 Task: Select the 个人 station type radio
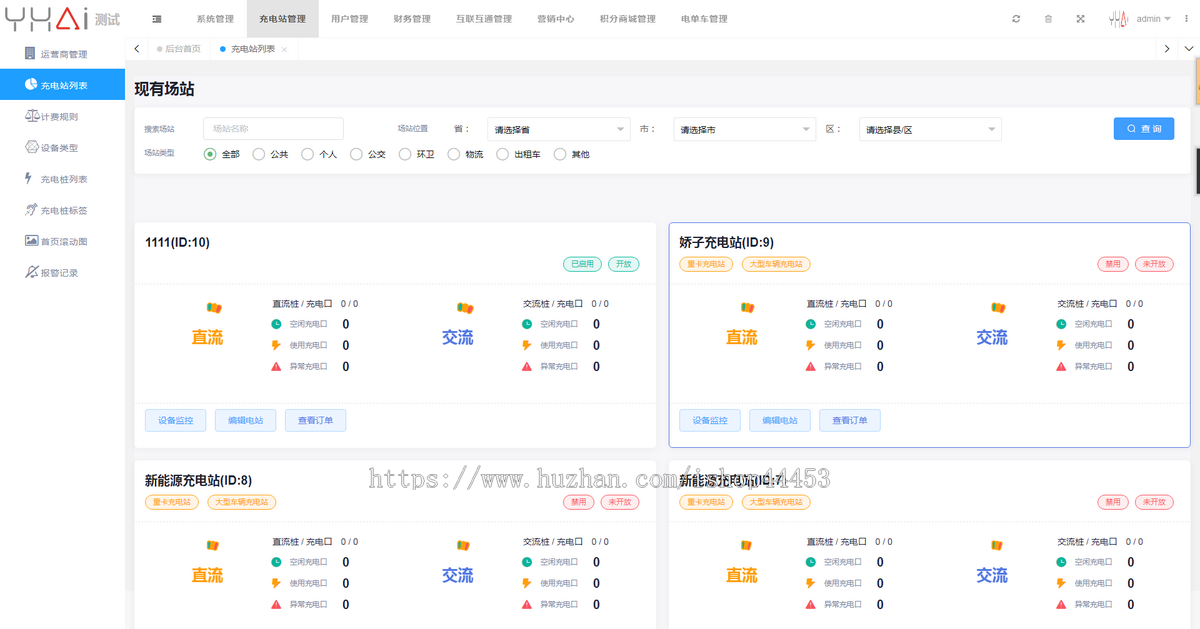(308, 154)
